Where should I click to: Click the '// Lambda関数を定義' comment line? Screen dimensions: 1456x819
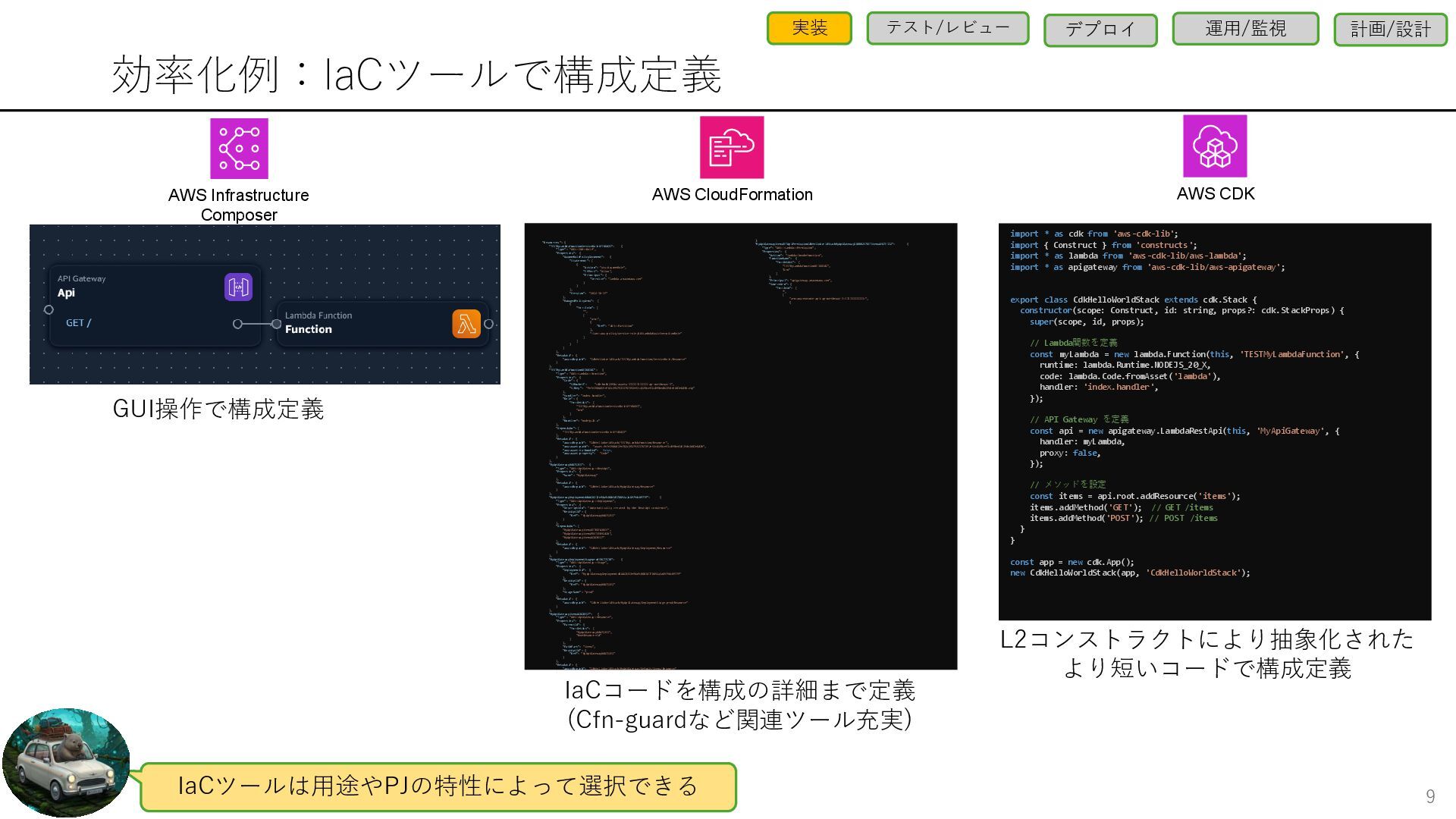point(1073,343)
